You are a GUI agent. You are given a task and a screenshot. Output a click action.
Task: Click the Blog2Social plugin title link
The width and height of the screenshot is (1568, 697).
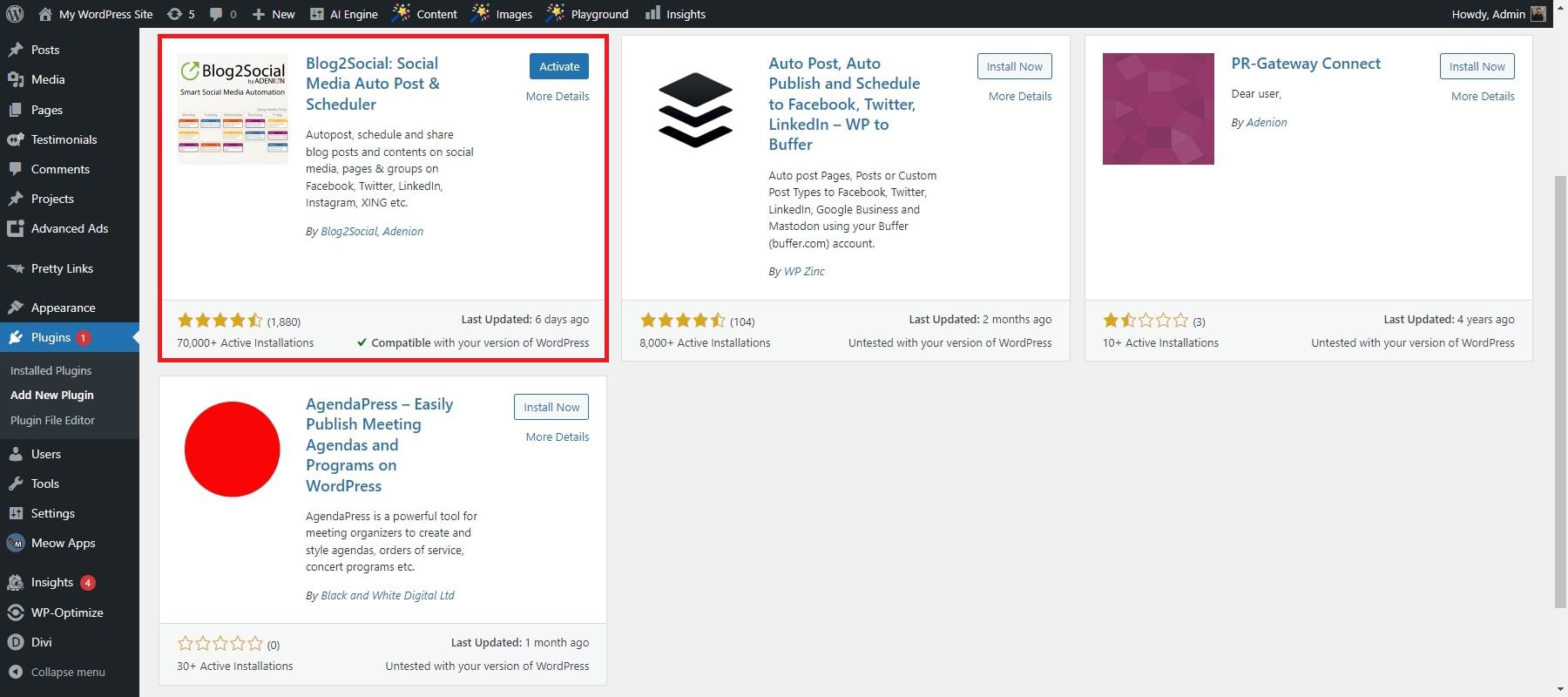[x=373, y=84]
